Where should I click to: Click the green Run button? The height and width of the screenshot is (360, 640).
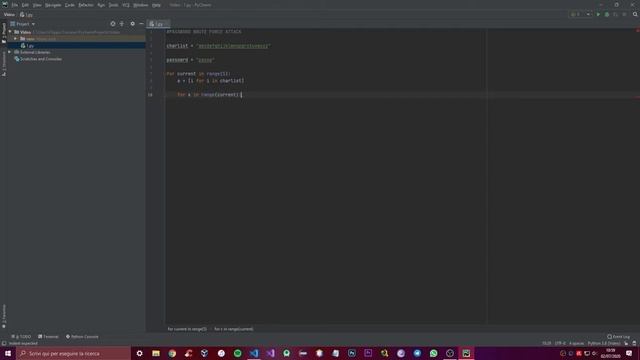point(598,14)
